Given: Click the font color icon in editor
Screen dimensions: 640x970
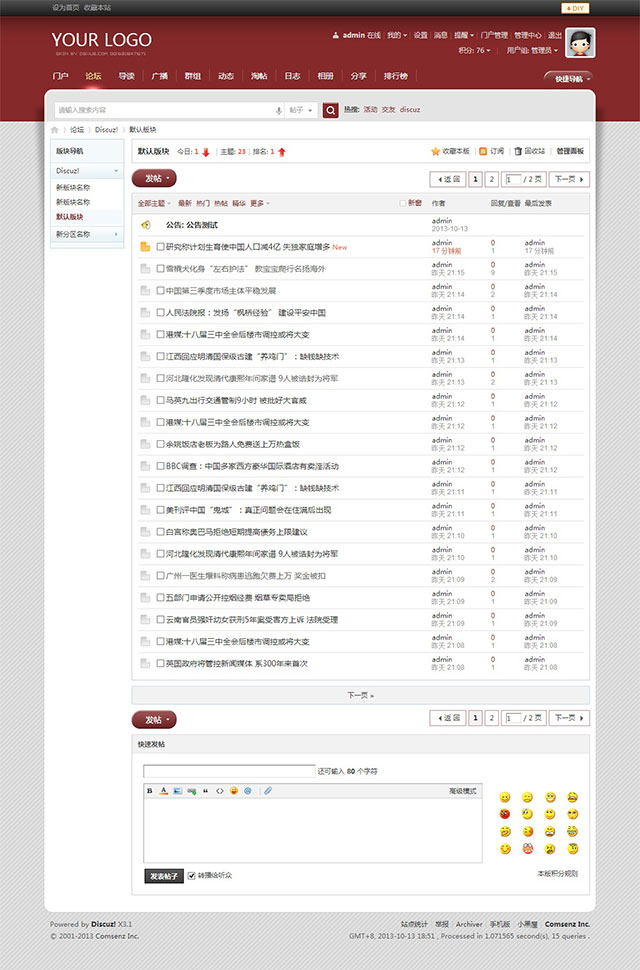Looking at the screenshot, I should (x=163, y=791).
